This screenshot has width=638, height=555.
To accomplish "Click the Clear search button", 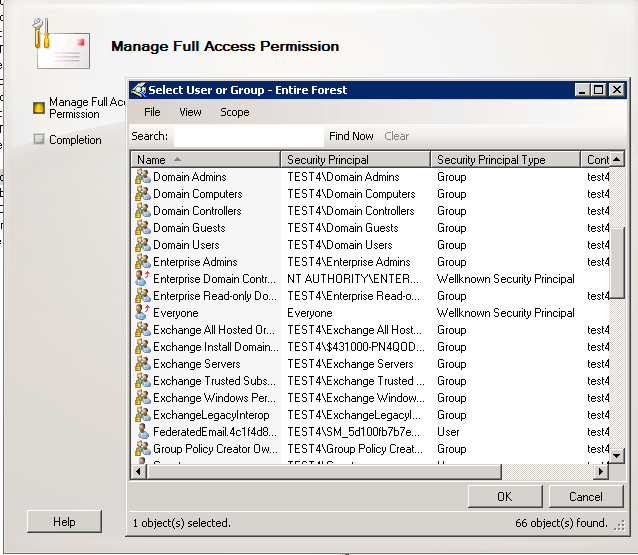I will tap(397, 136).
